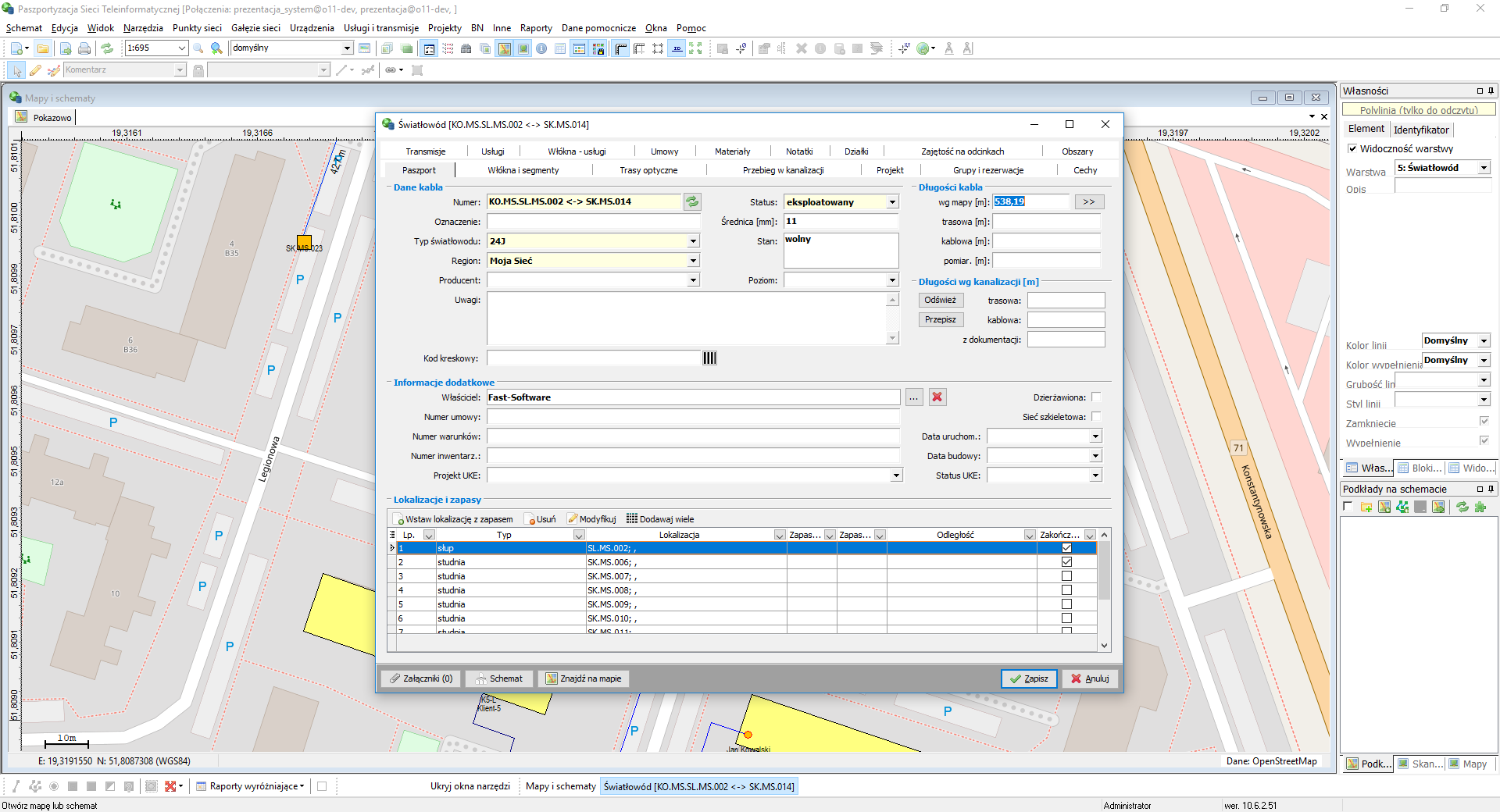Open the Poziom dropdown

click(892, 280)
